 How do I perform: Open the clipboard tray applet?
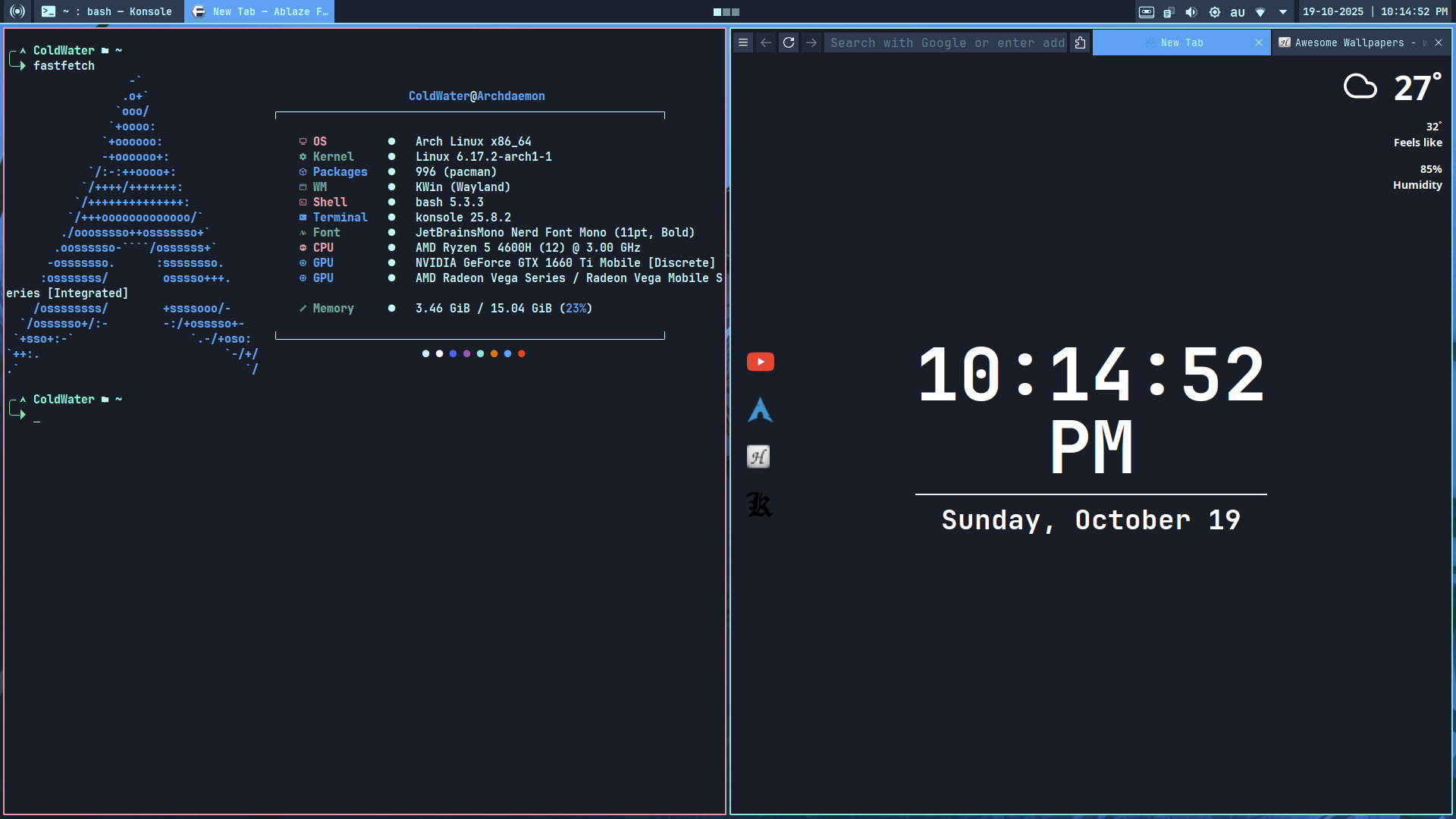(1169, 11)
